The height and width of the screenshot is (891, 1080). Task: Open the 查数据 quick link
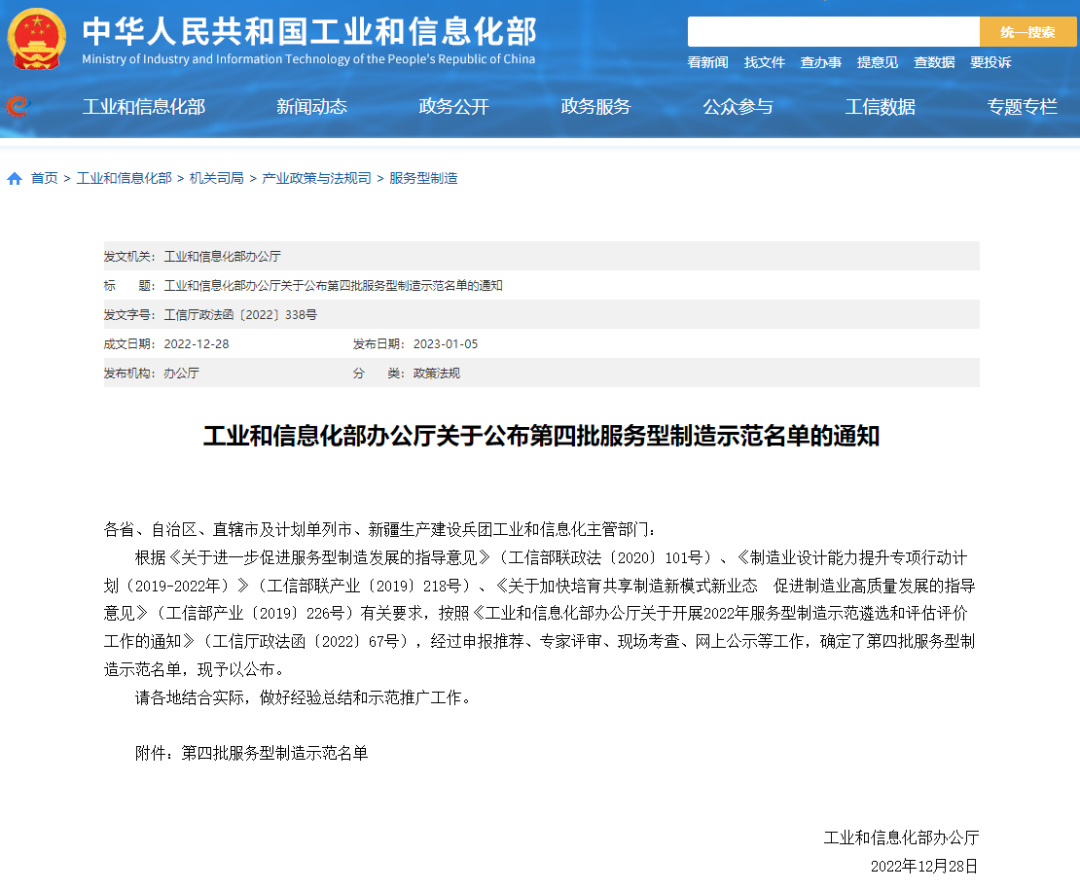pos(934,63)
